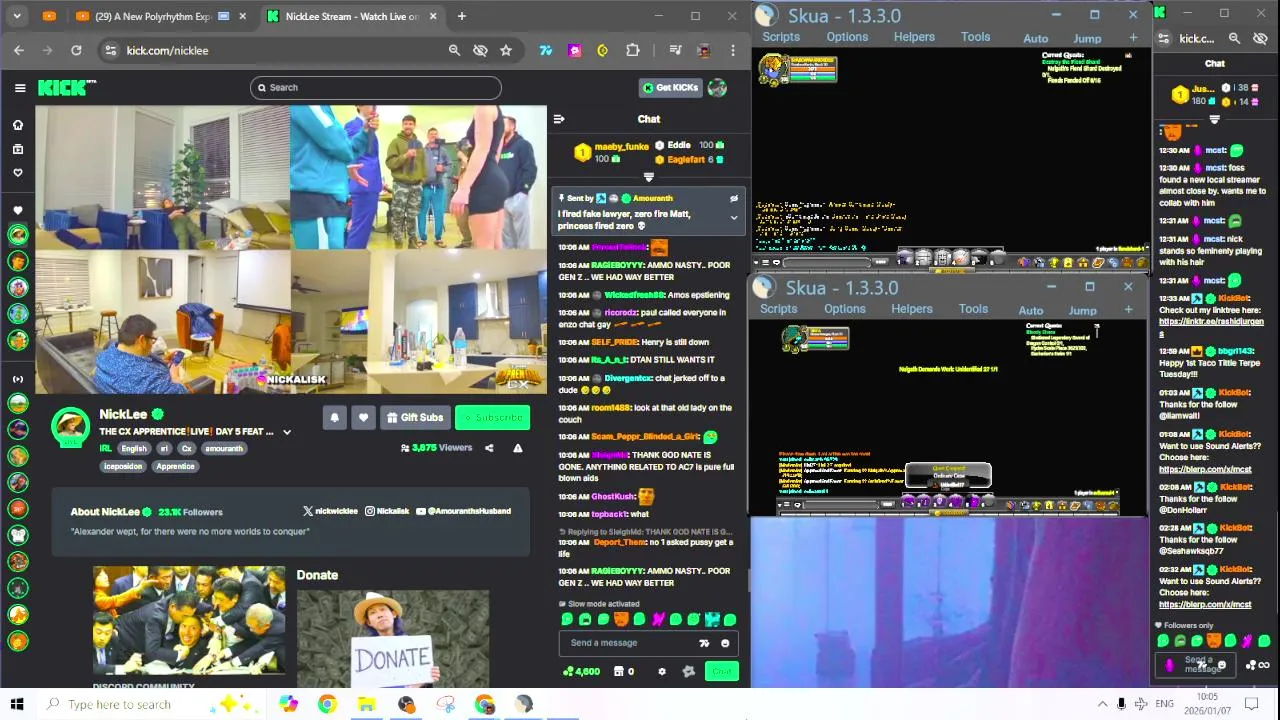Viewport: 1280px width, 720px height.
Task: Go to Home in Kick sidebar
Action: point(17,125)
